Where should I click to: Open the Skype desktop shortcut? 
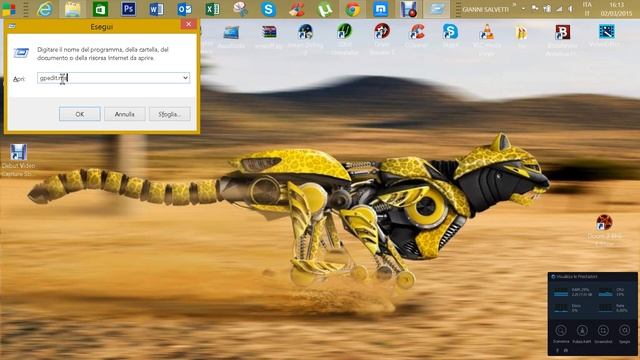point(450,36)
